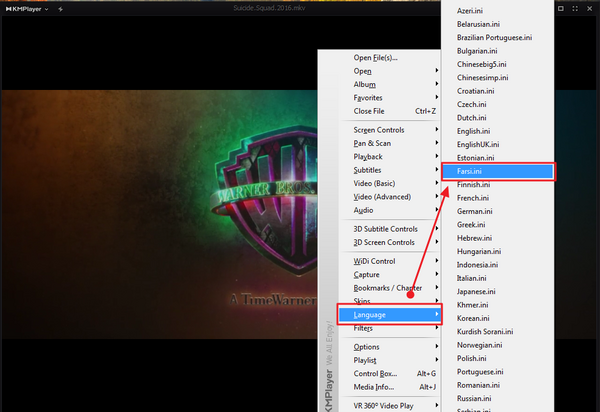This screenshot has width=600, height=412.
Task: Click the maximize window icon
Action: click(x=561, y=8)
